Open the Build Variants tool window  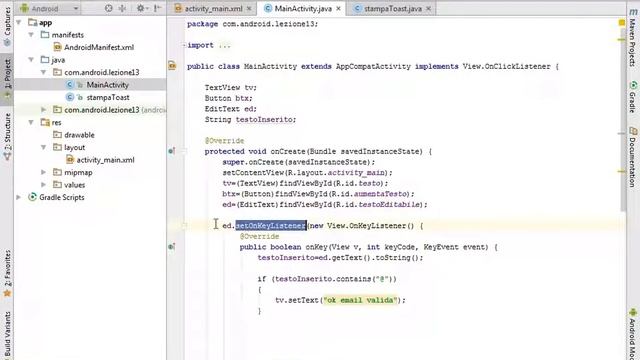[7, 335]
